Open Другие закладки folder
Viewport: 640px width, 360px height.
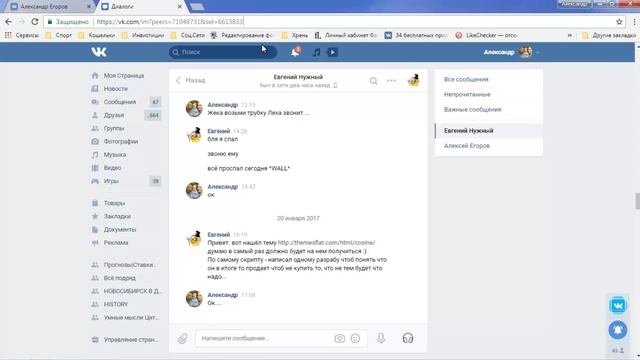(x=609, y=36)
